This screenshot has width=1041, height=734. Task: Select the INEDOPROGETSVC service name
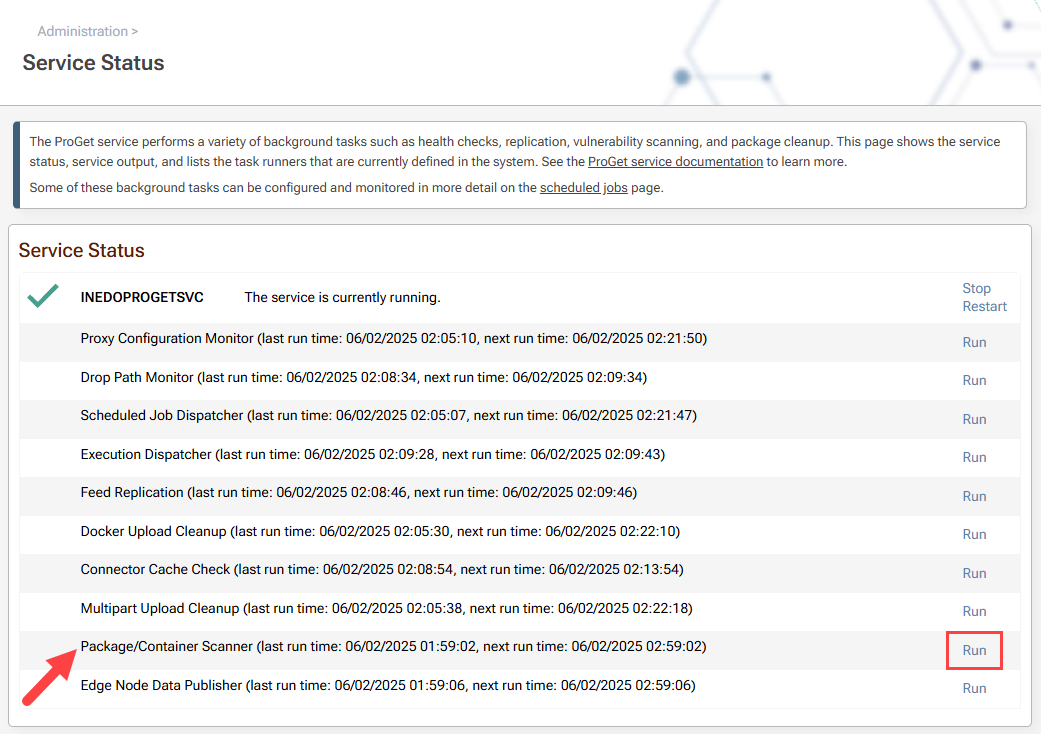(x=142, y=297)
